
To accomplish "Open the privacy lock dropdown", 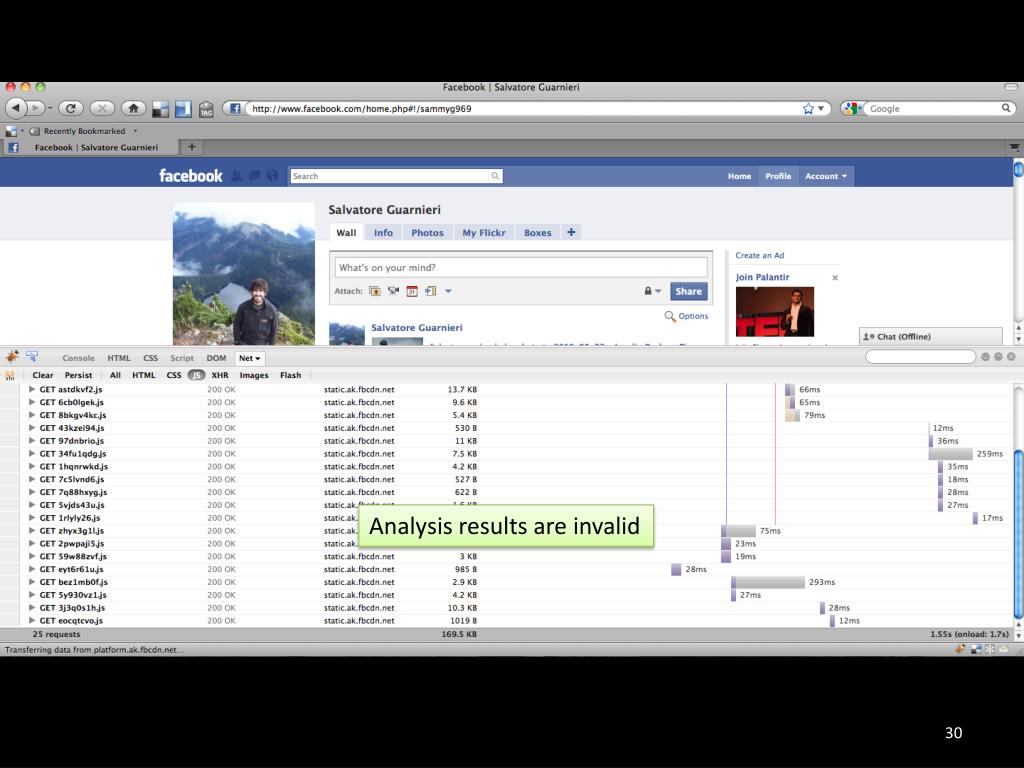I will click(652, 291).
